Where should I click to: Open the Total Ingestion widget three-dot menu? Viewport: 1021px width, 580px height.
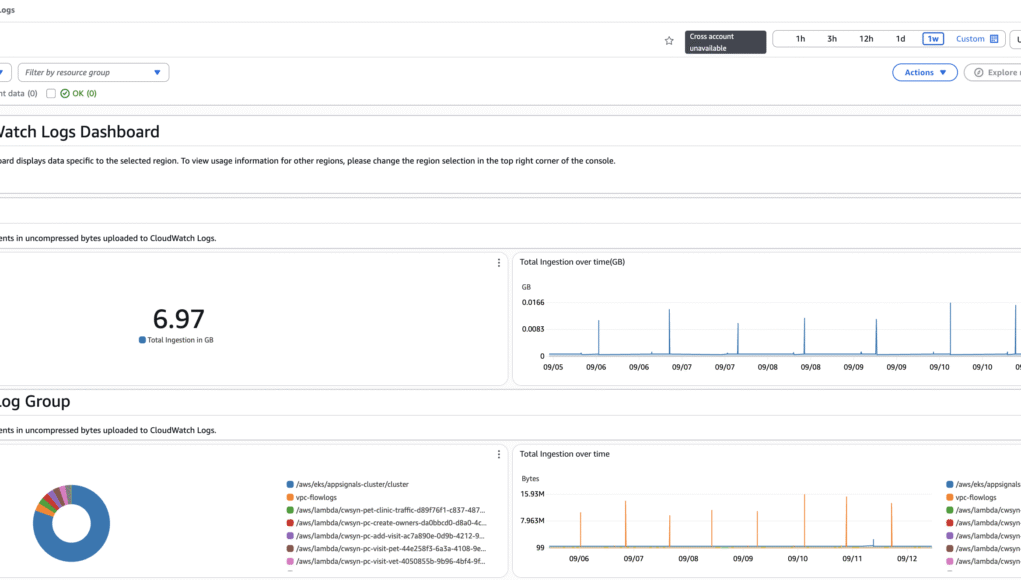point(499,263)
